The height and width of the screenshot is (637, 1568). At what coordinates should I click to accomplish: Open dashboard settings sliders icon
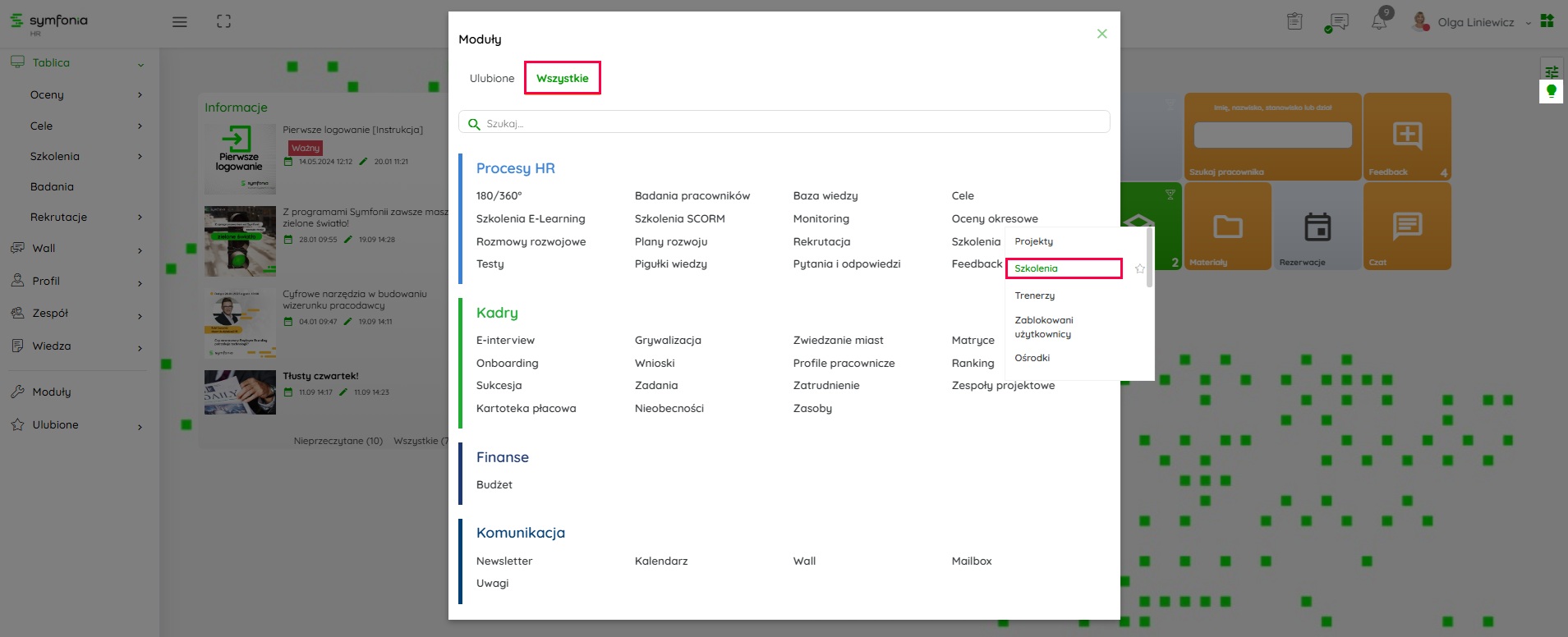coord(1551,71)
